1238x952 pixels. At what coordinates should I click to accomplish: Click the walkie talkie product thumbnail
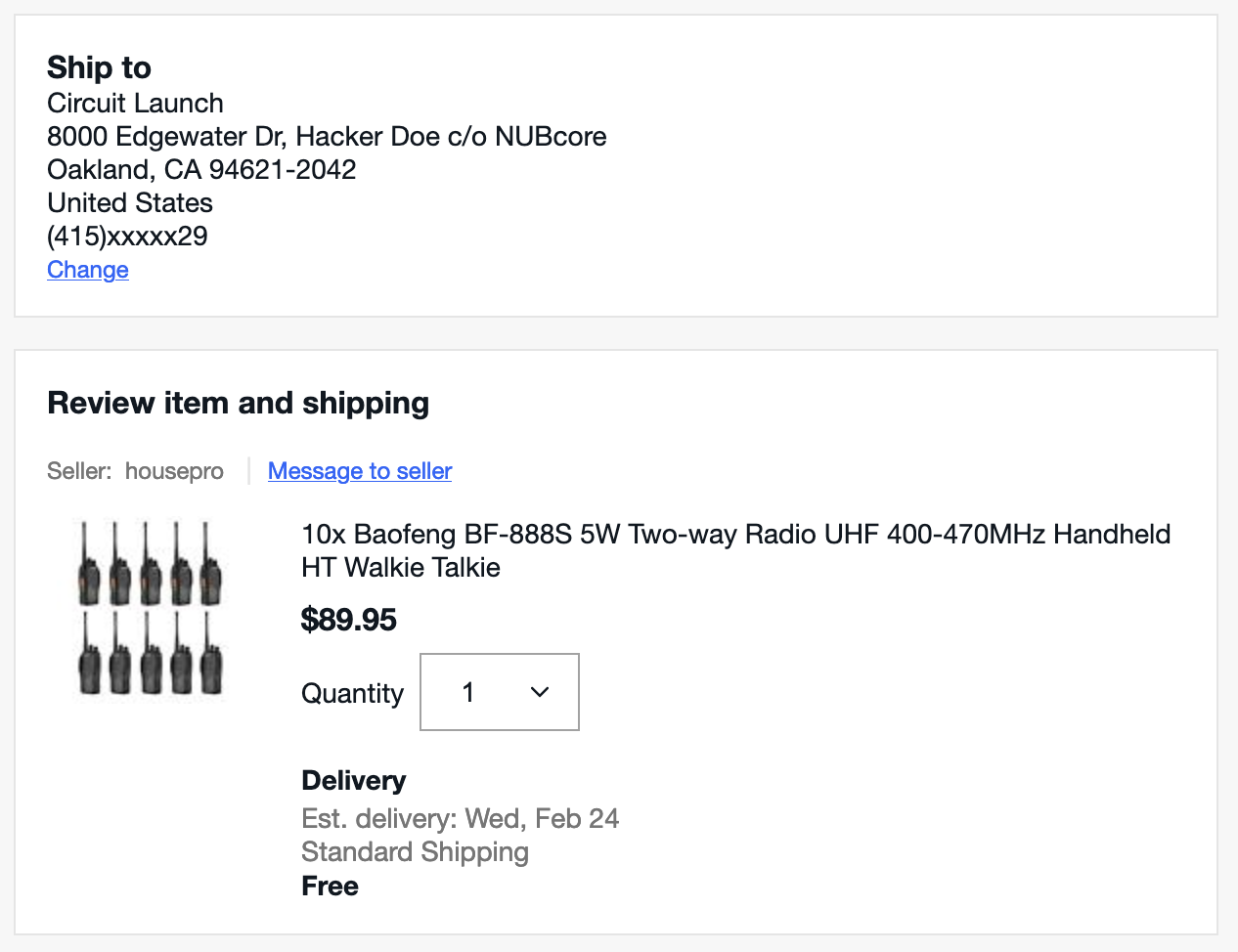[x=150, y=609]
